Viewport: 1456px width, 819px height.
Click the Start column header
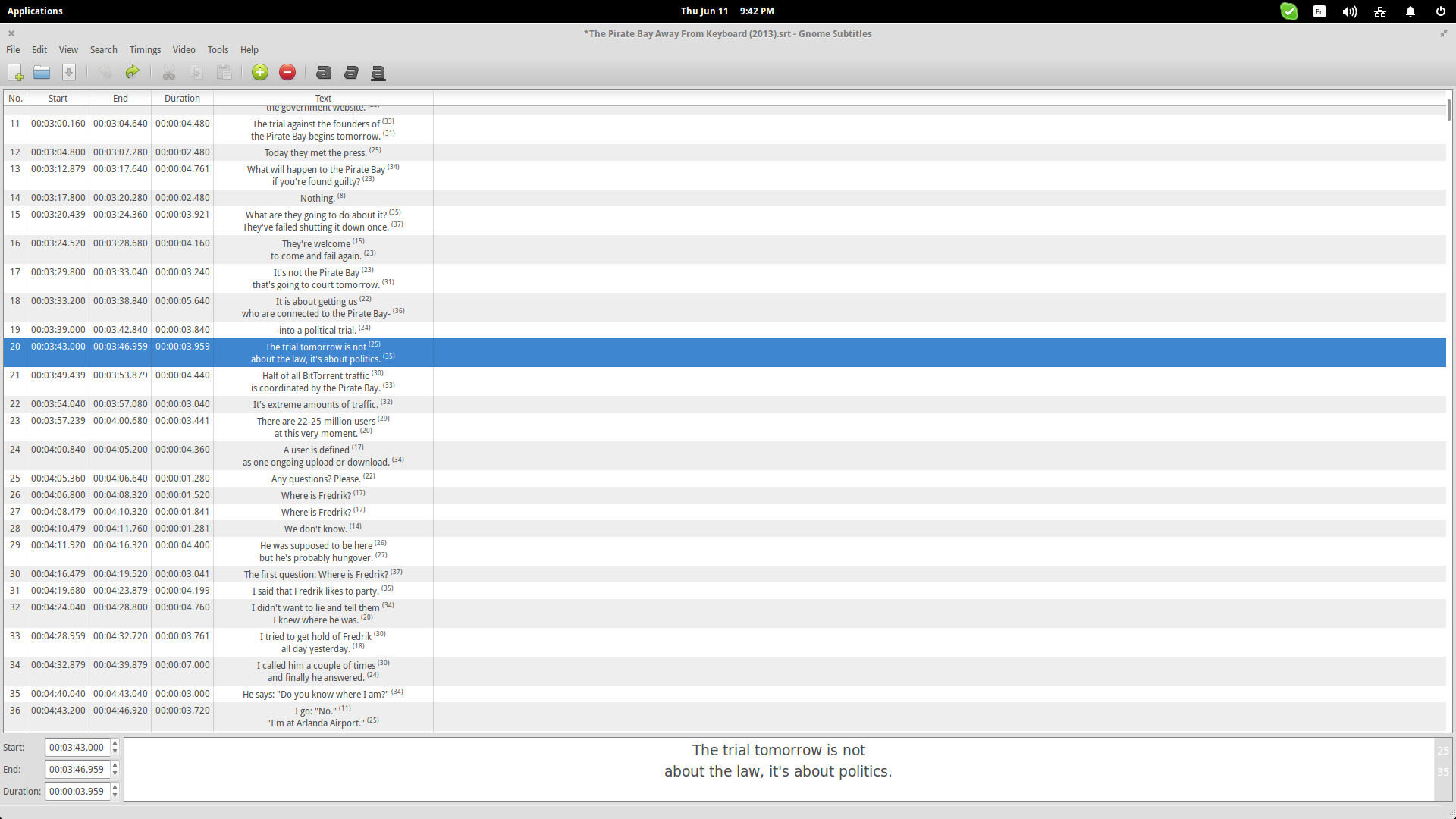58,99
